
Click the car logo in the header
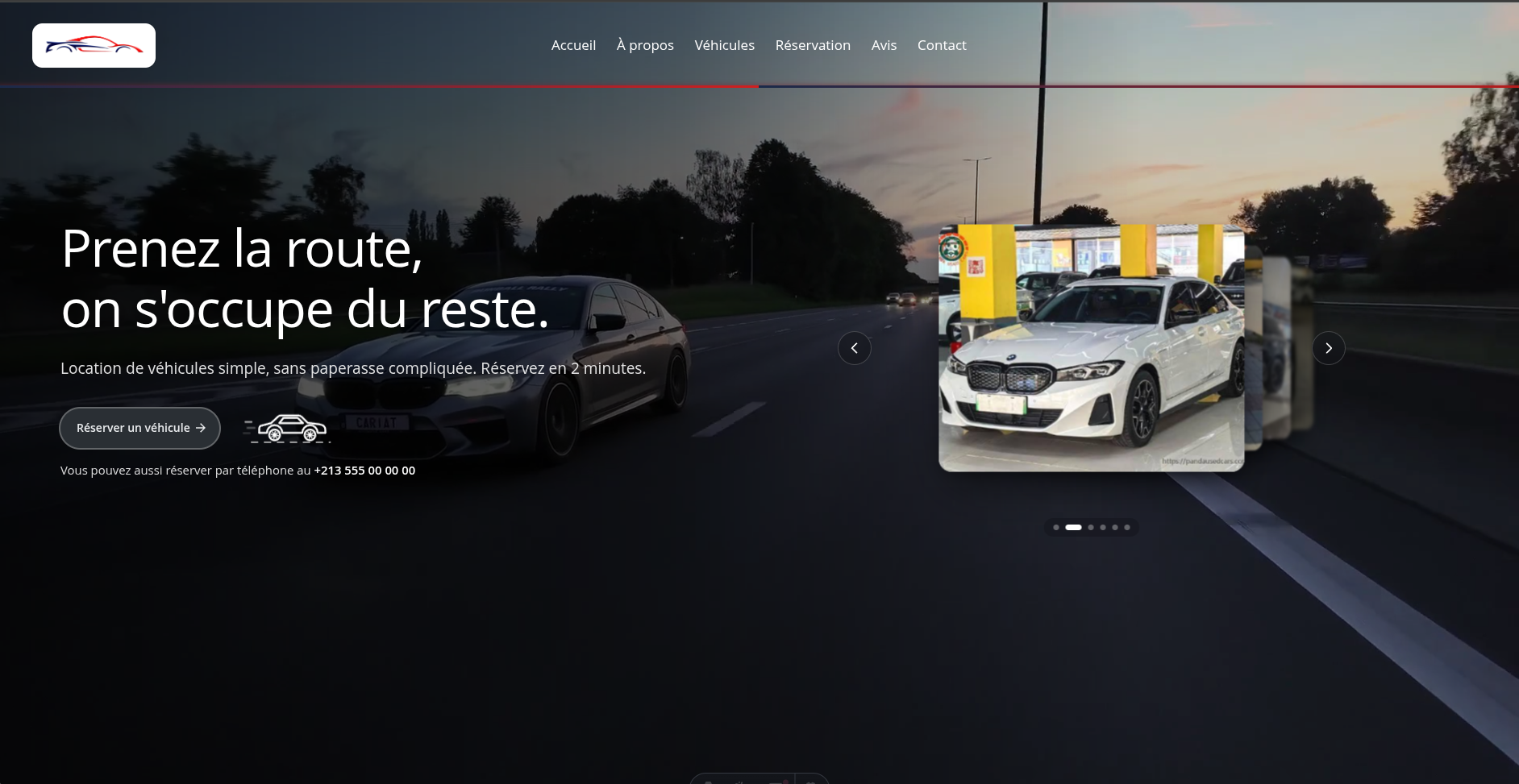coord(94,46)
